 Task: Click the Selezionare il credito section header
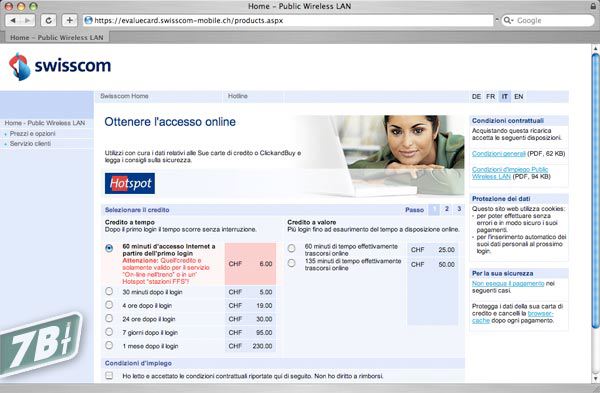click(137, 210)
